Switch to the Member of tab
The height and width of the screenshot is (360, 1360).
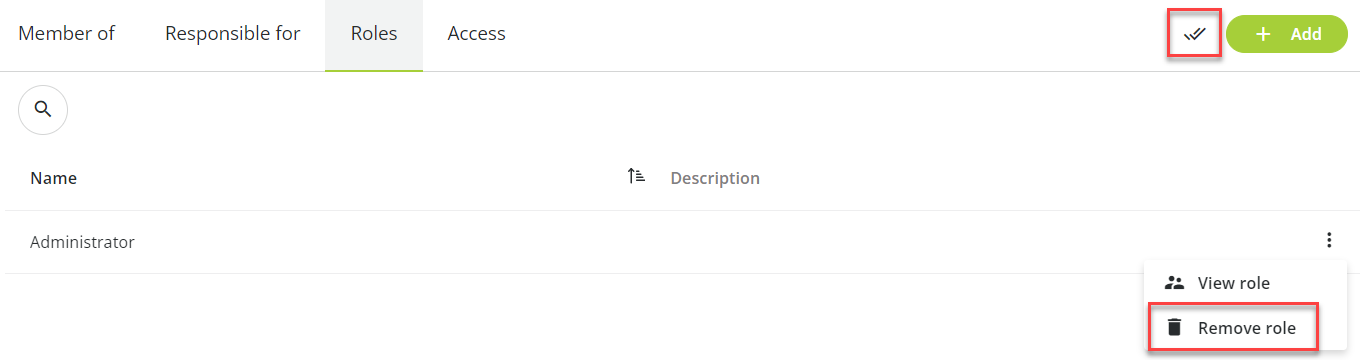[66, 34]
